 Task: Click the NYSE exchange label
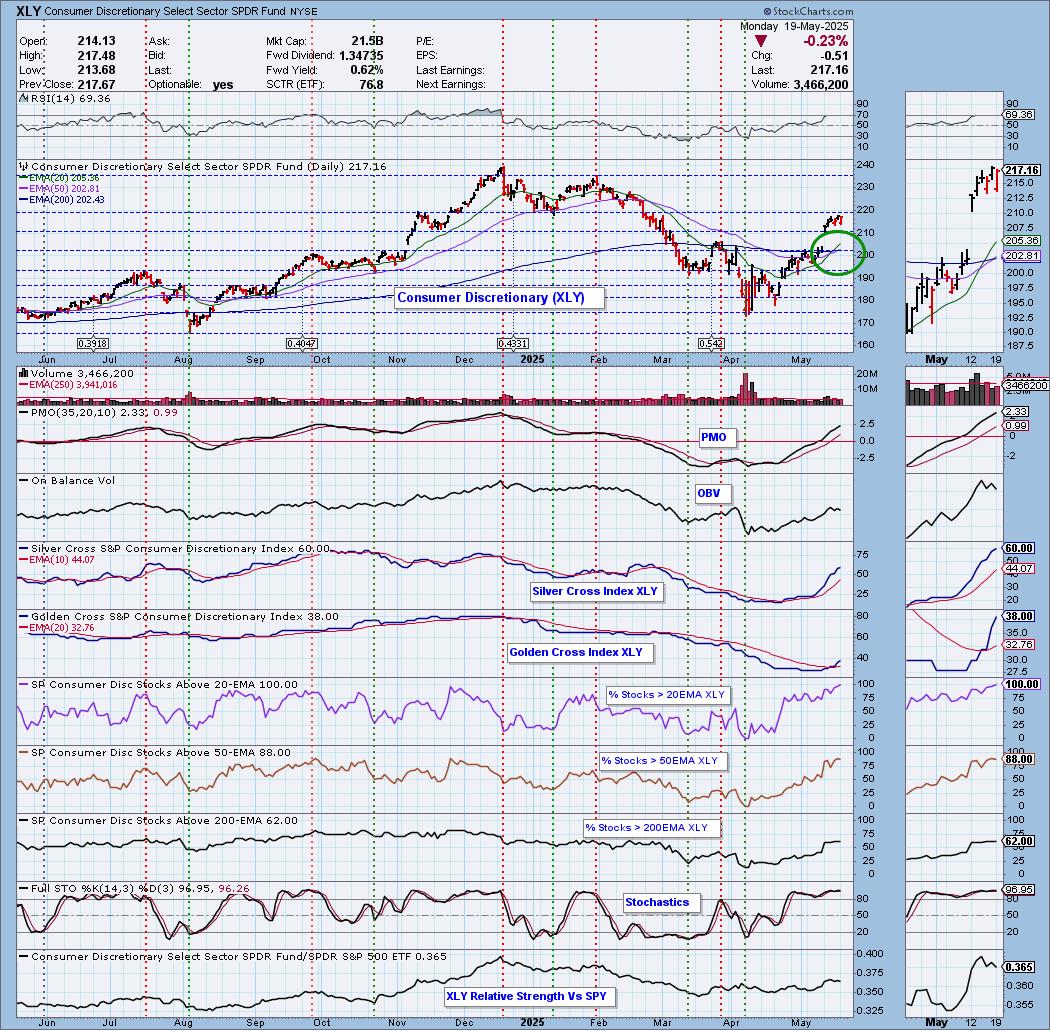click(x=304, y=11)
